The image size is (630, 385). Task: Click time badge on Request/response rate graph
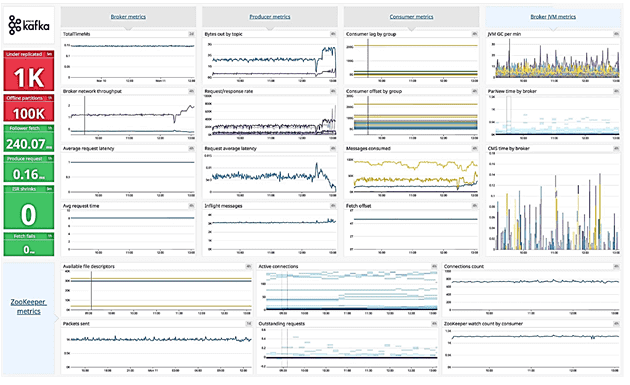coord(333,92)
